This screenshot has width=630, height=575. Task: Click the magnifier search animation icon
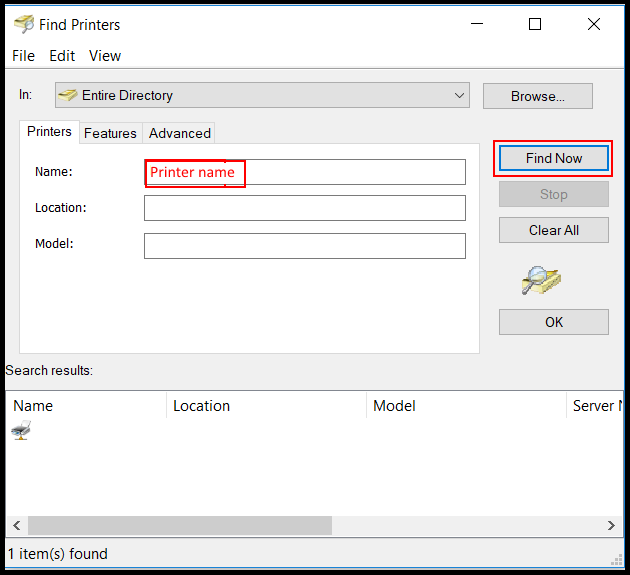tap(541, 280)
